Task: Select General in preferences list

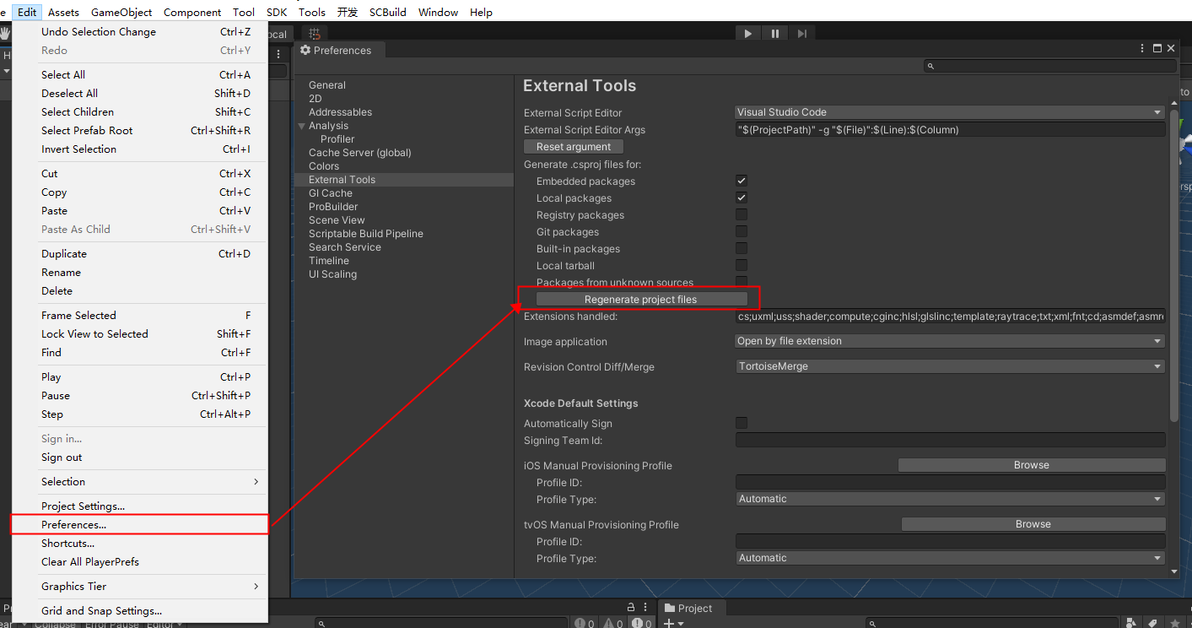Action: [x=327, y=85]
